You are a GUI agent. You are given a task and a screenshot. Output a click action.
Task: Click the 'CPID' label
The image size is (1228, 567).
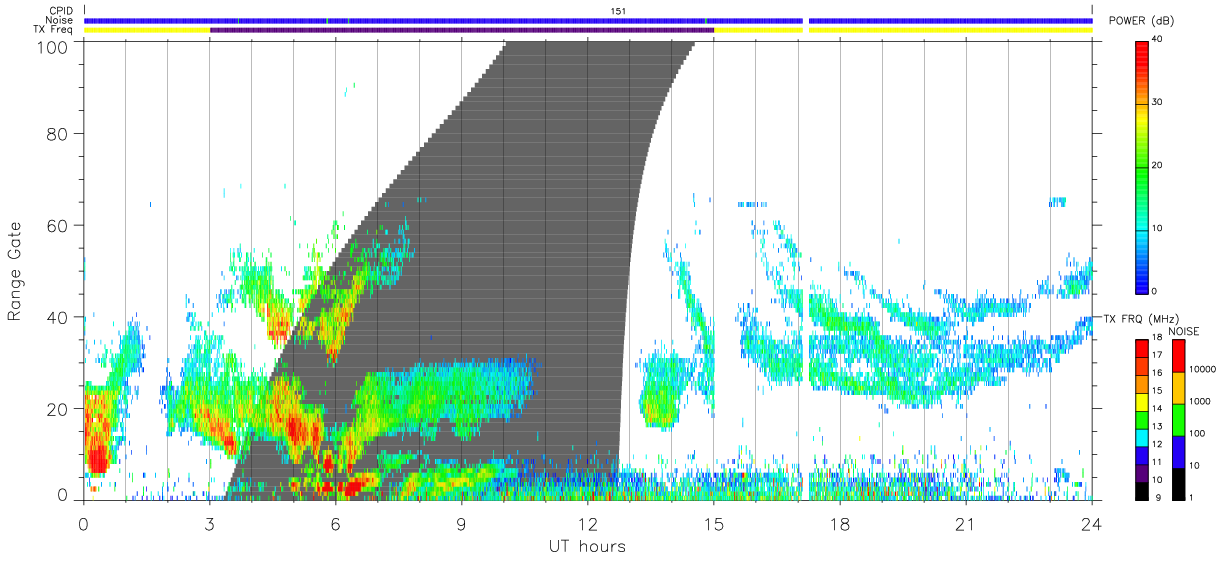click(x=62, y=11)
